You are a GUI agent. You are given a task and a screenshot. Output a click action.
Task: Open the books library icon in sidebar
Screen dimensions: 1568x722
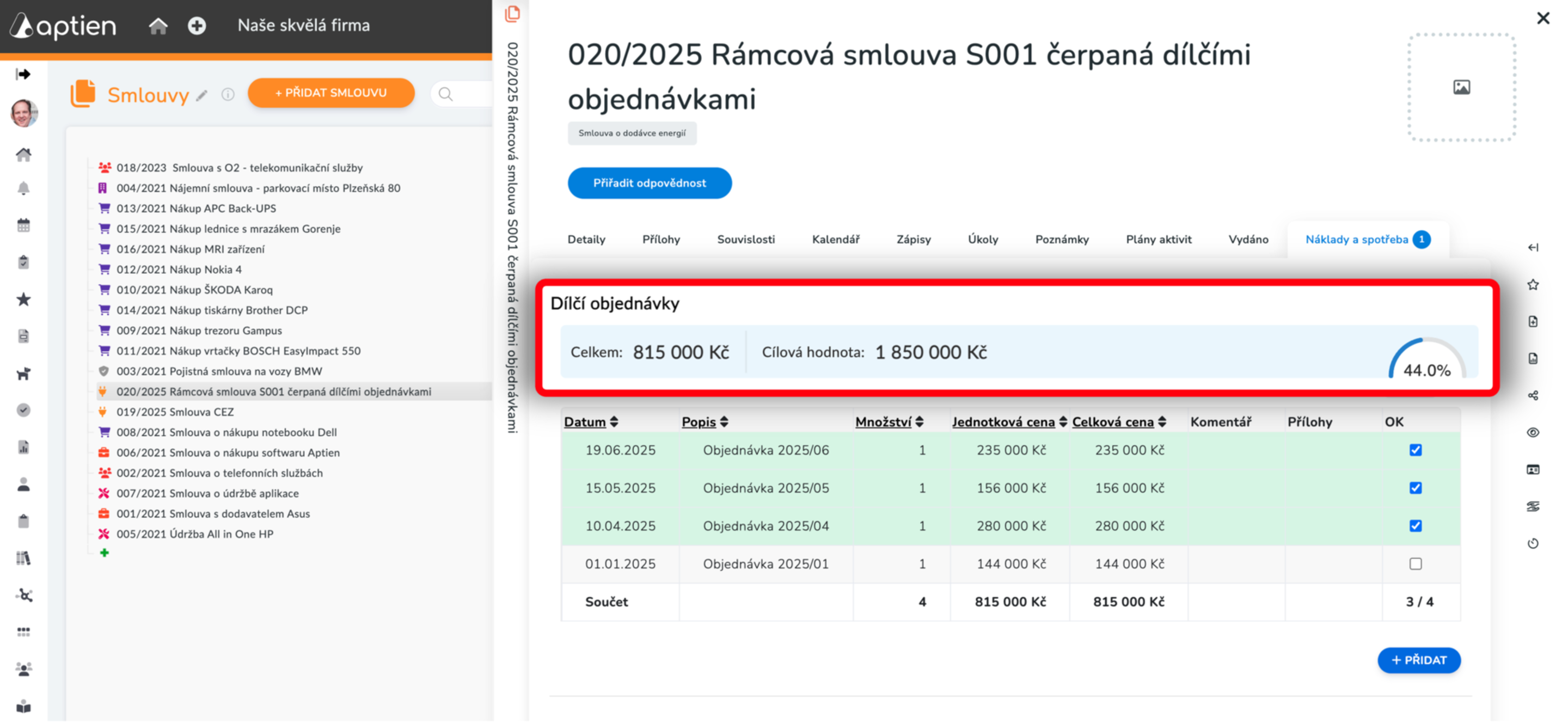(x=24, y=558)
